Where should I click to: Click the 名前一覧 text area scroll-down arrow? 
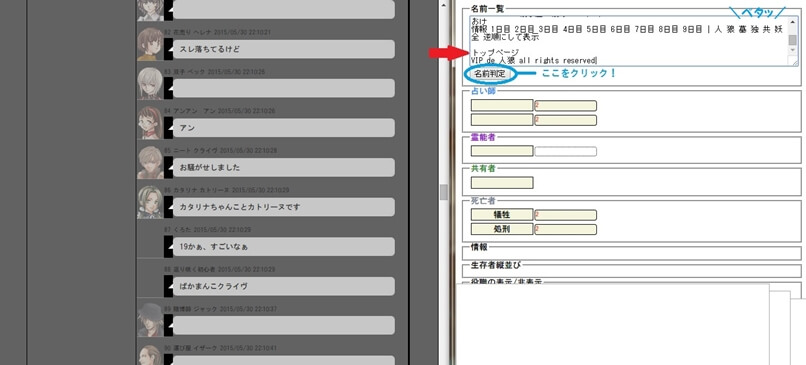click(x=794, y=51)
